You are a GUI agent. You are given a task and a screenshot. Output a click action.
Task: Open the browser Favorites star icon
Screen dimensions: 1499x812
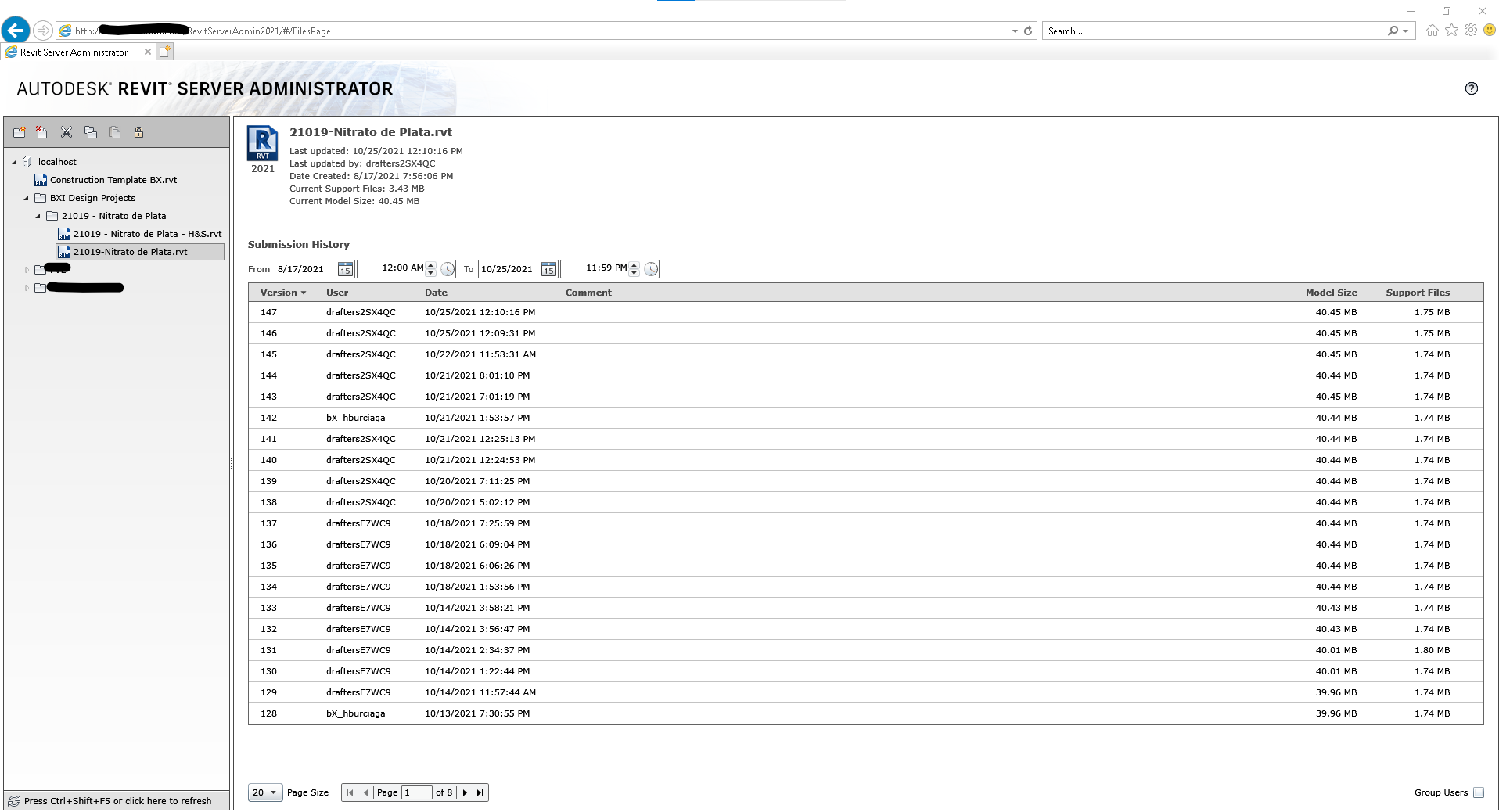1451,31
